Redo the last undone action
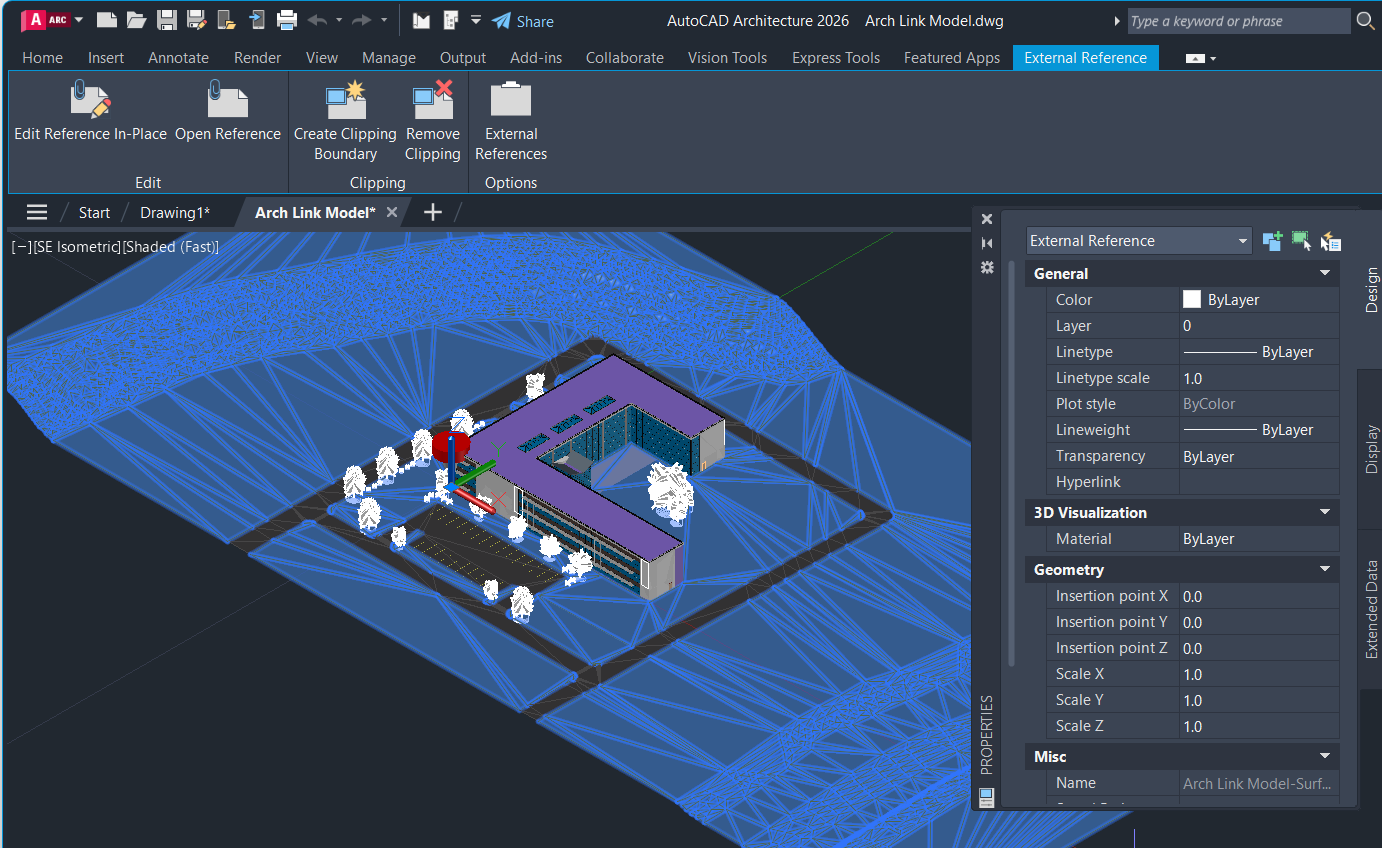Viewport: 1382px width, 848px height. (x=362, y=20)
